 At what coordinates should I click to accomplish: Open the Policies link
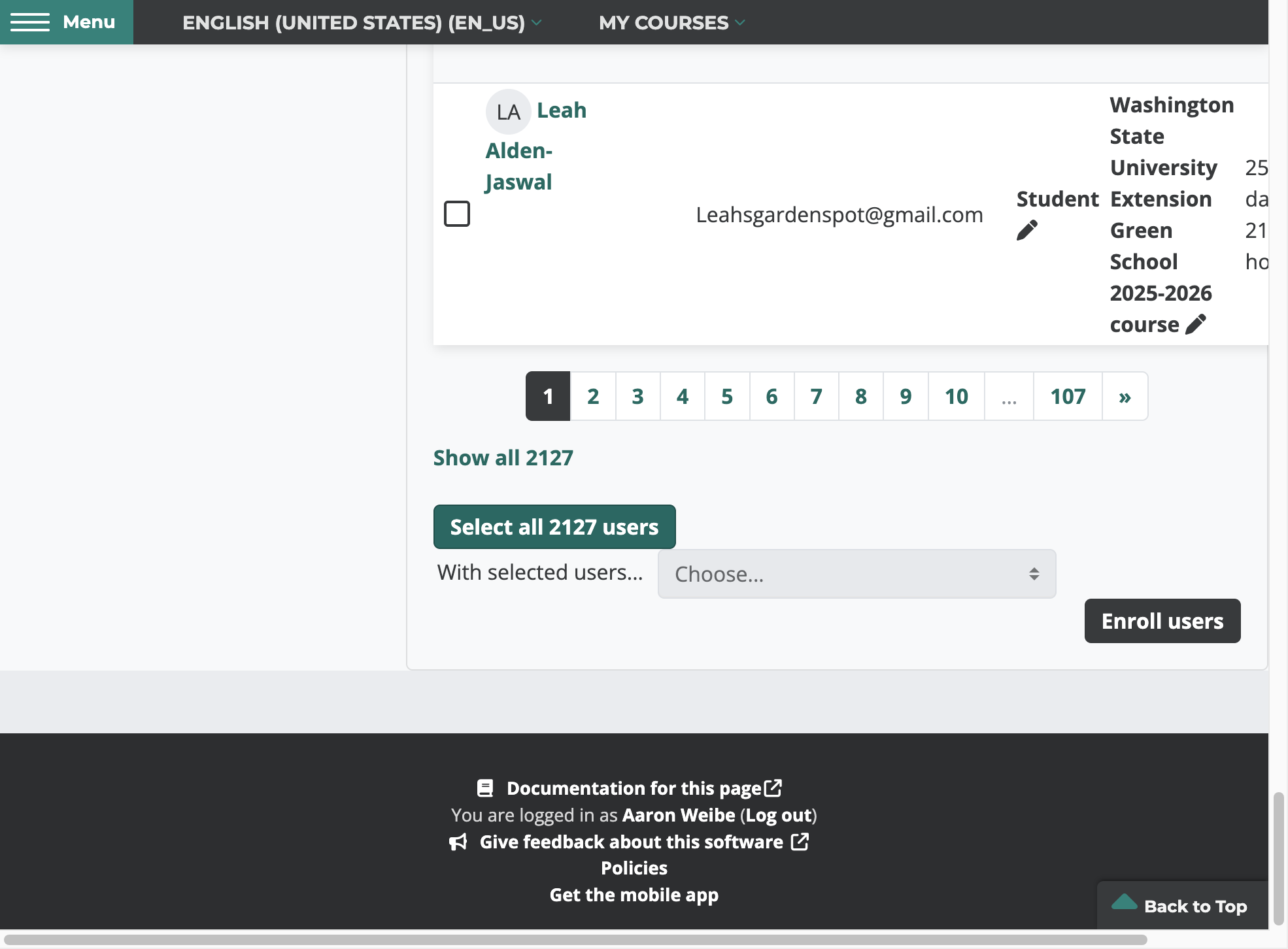(634, 868)
